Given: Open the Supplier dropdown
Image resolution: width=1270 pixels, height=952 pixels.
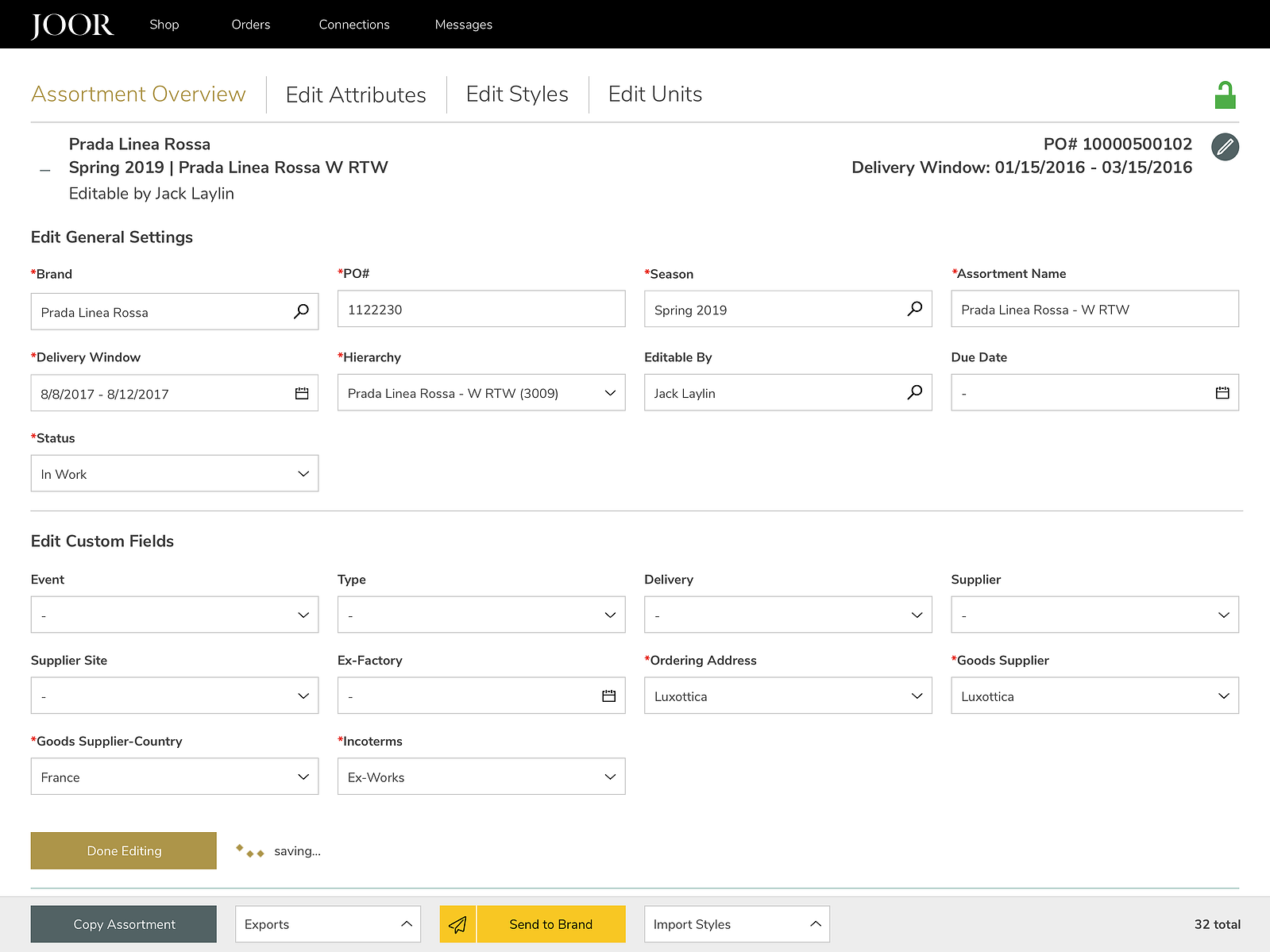Looking at the screenshot, I should (x=1095, y=615).
